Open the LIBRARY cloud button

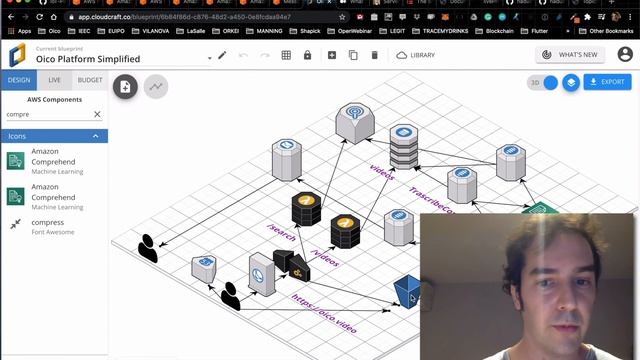(416, 55)
